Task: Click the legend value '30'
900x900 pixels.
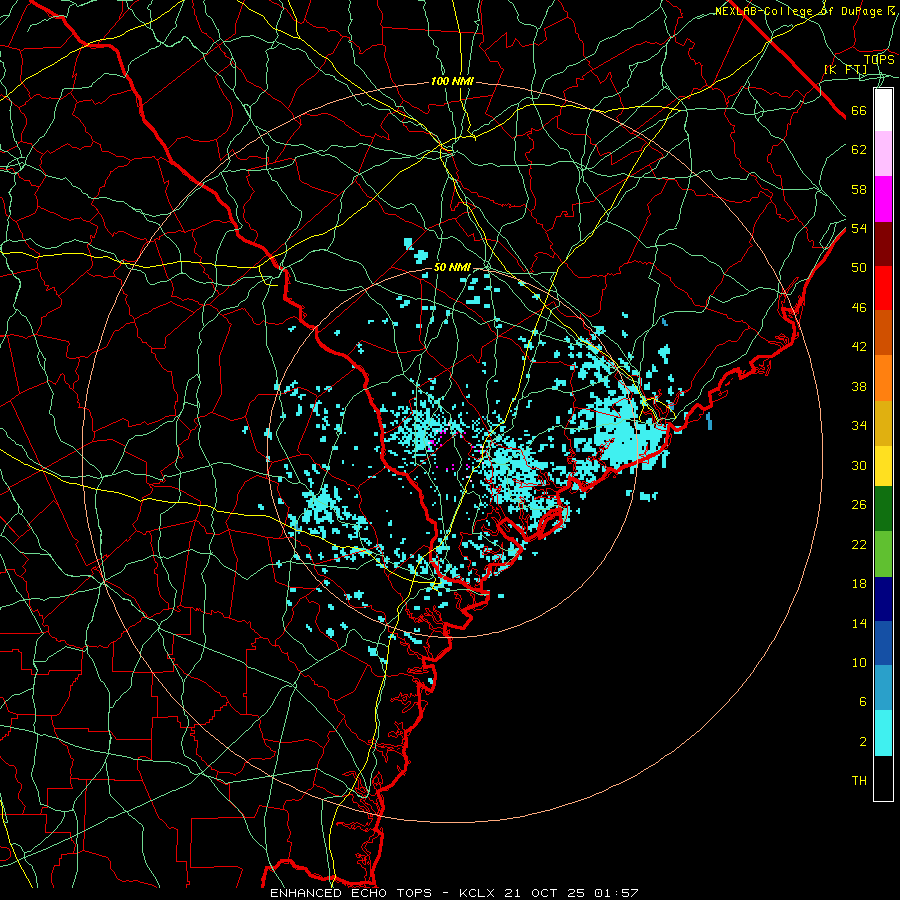Action: click(x=859, y=465)
